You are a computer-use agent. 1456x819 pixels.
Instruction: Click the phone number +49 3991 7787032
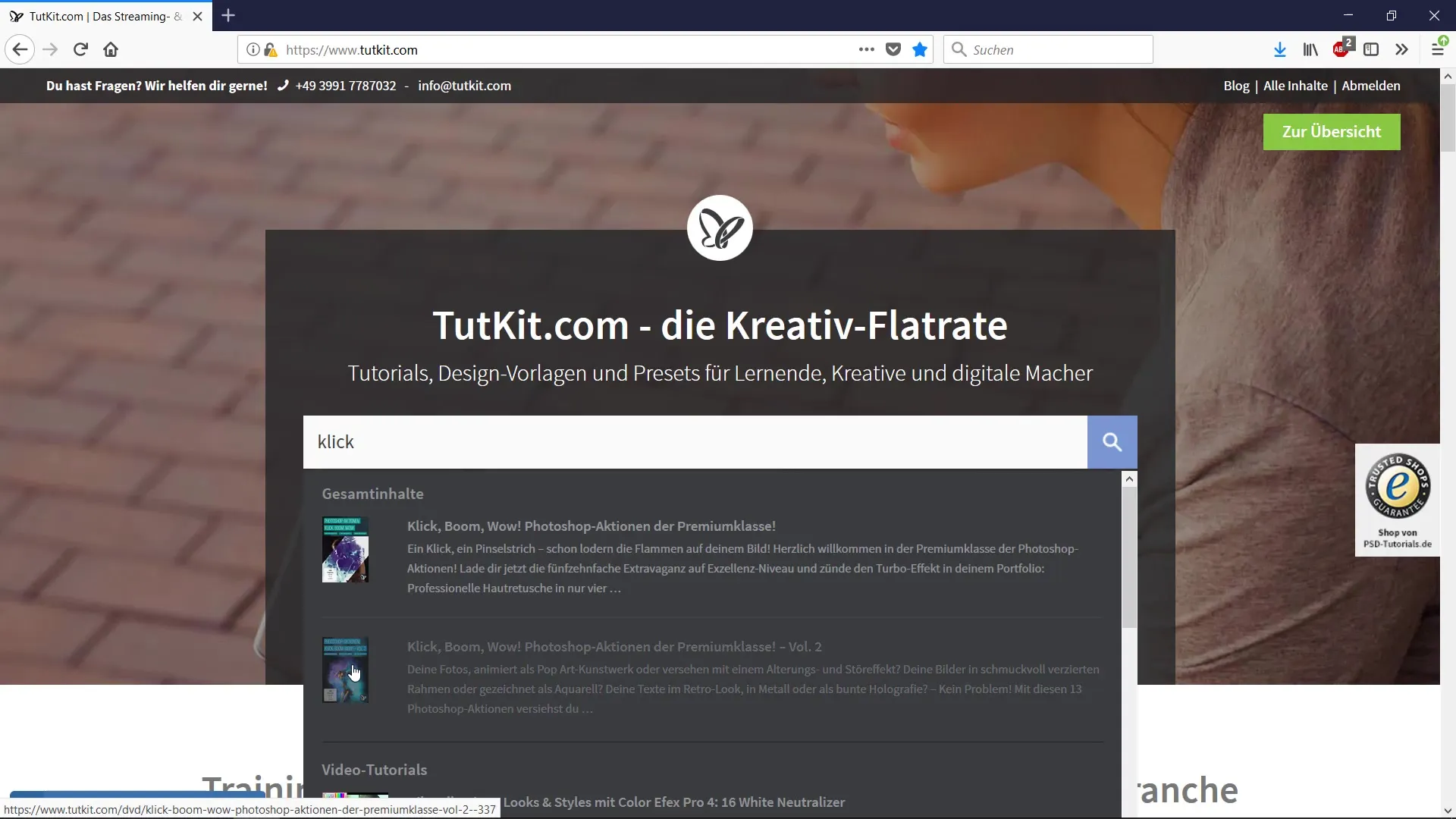point(346,86)
